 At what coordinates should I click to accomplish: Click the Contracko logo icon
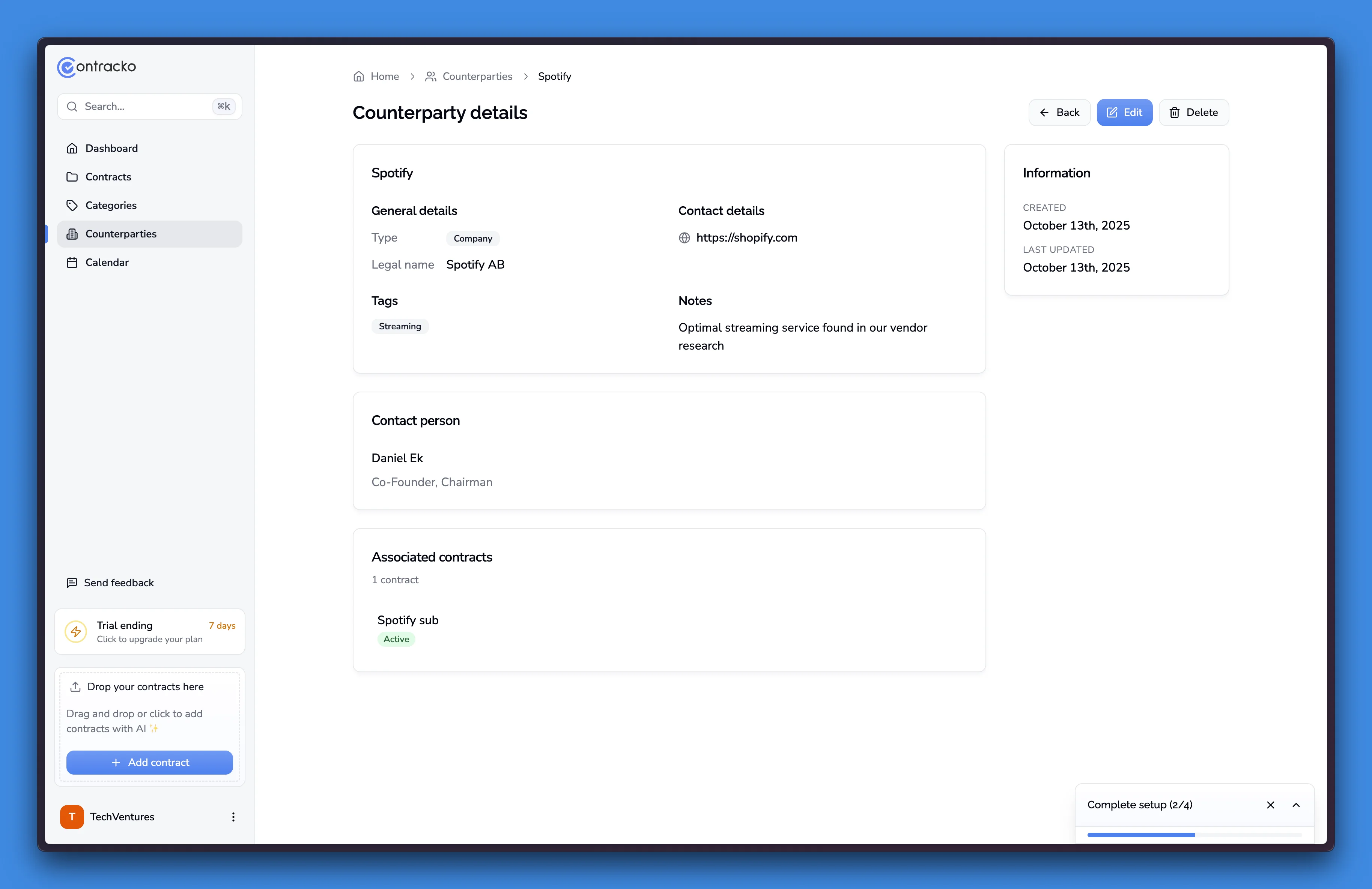(66, 67)
